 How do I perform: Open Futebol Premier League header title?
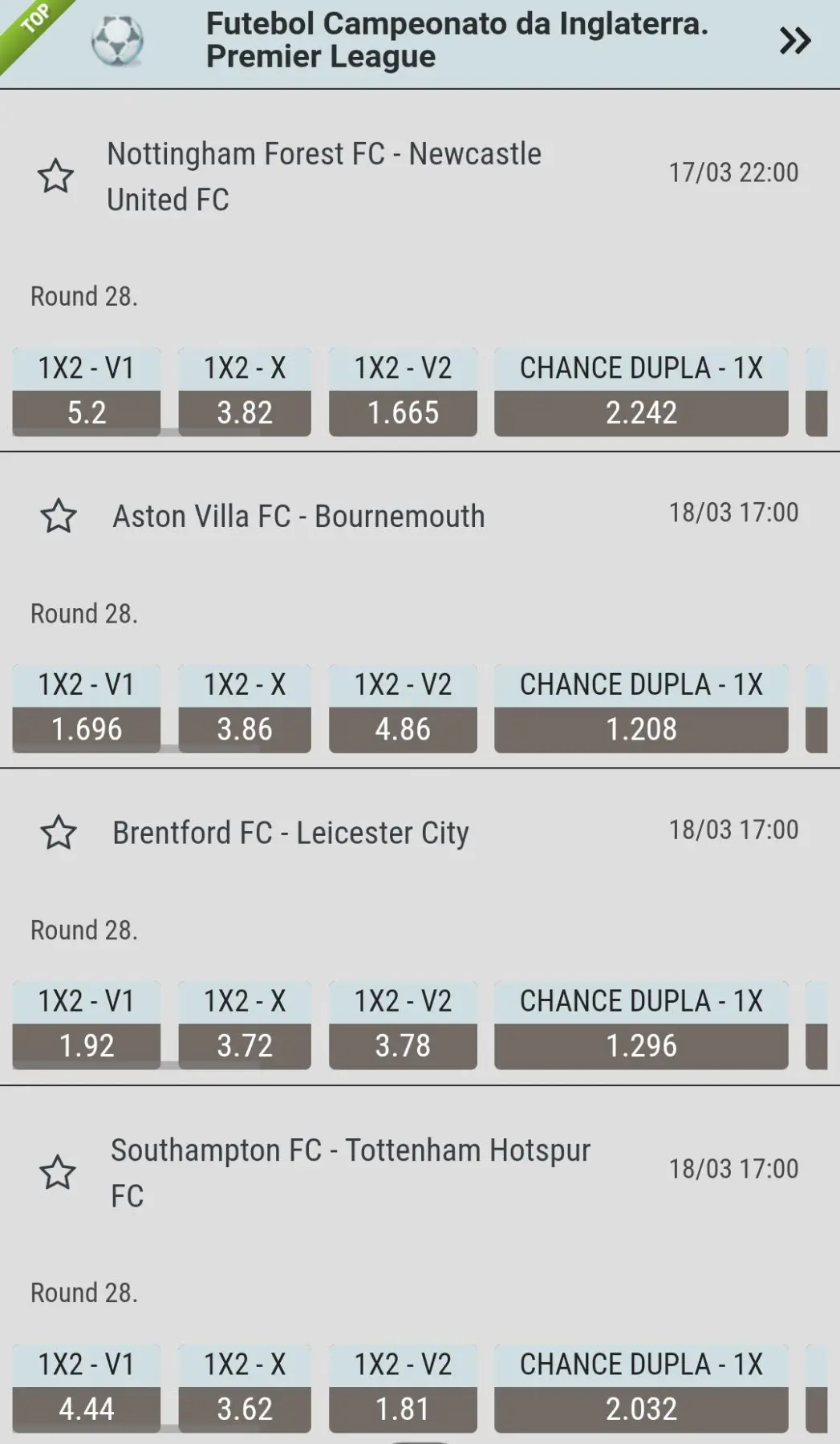click(x=457, y=40)
